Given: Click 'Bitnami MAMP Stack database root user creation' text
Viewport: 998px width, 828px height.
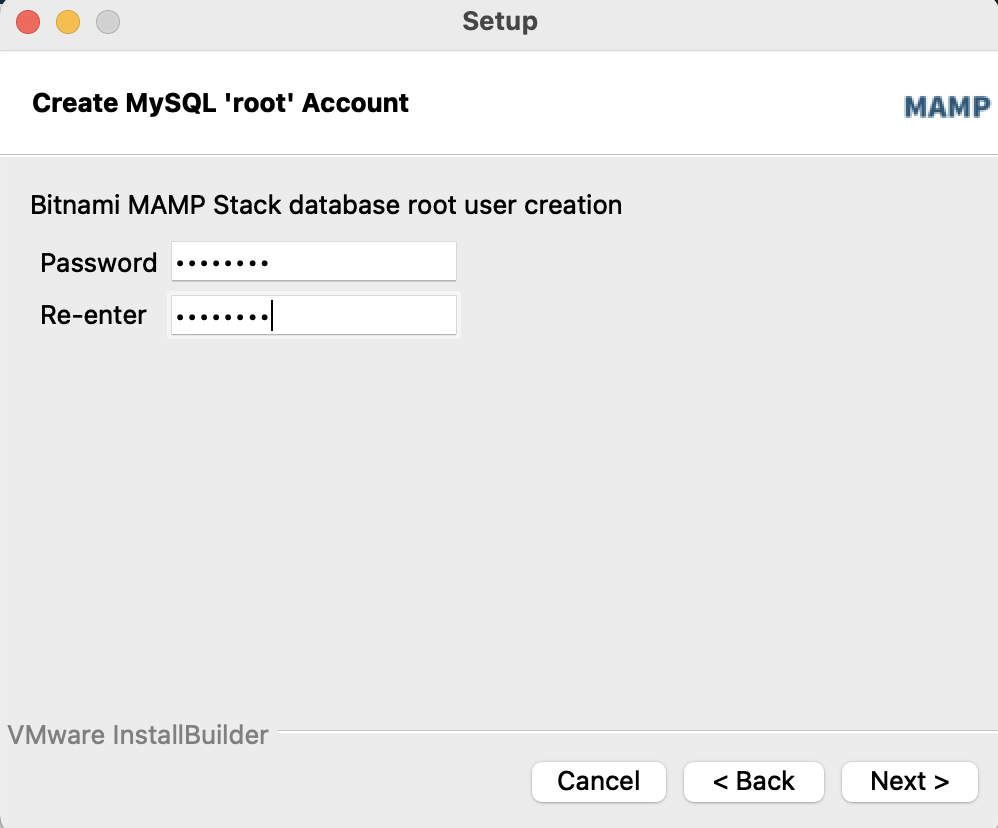Looking at the screenshot, I should 326,206.
